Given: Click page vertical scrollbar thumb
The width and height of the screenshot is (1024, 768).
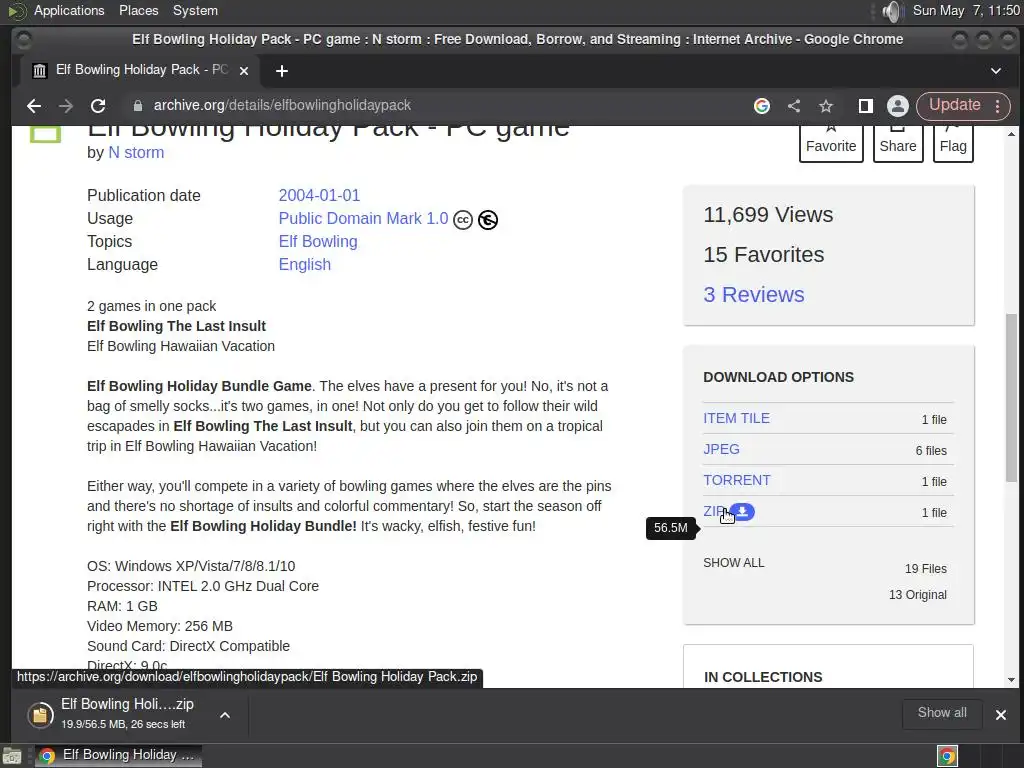Looking at the screenshot, I should pyautogui.click(x=1011, y=397).
